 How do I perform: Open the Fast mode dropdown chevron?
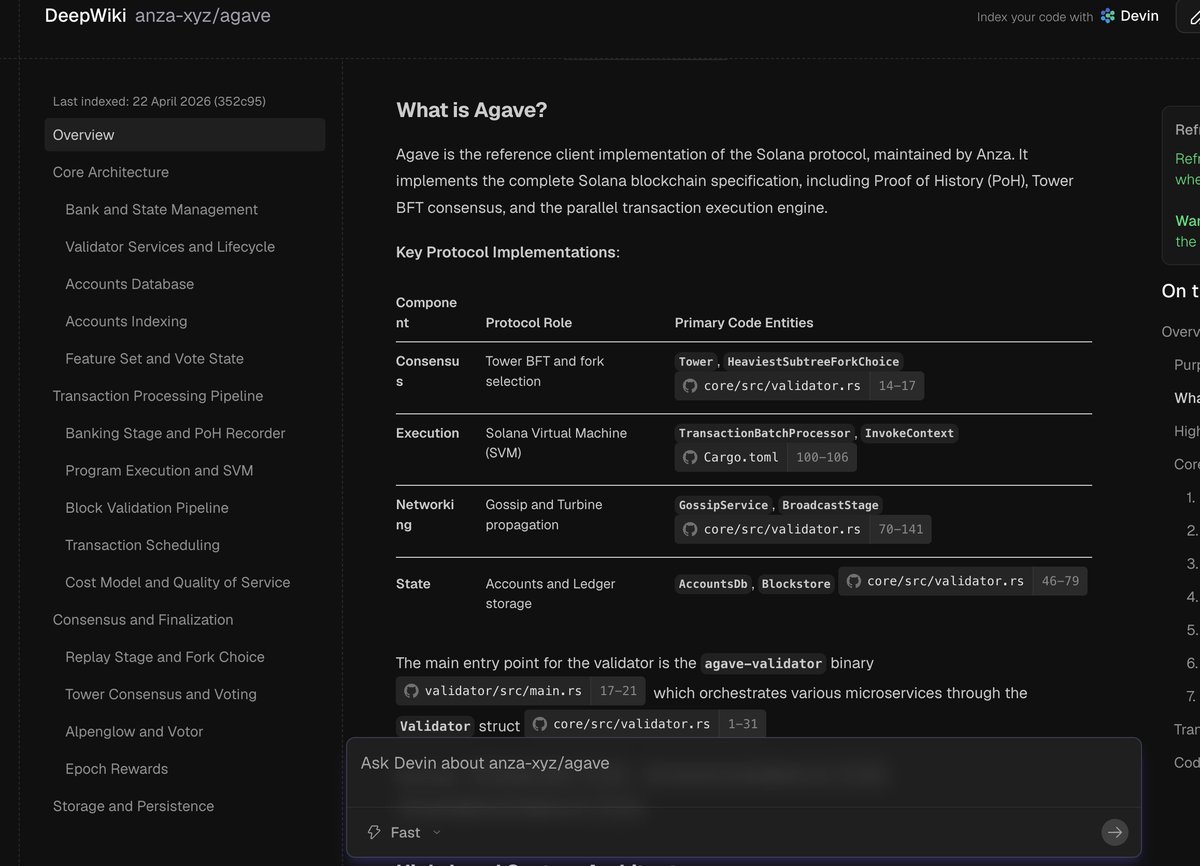click(436, 832)
